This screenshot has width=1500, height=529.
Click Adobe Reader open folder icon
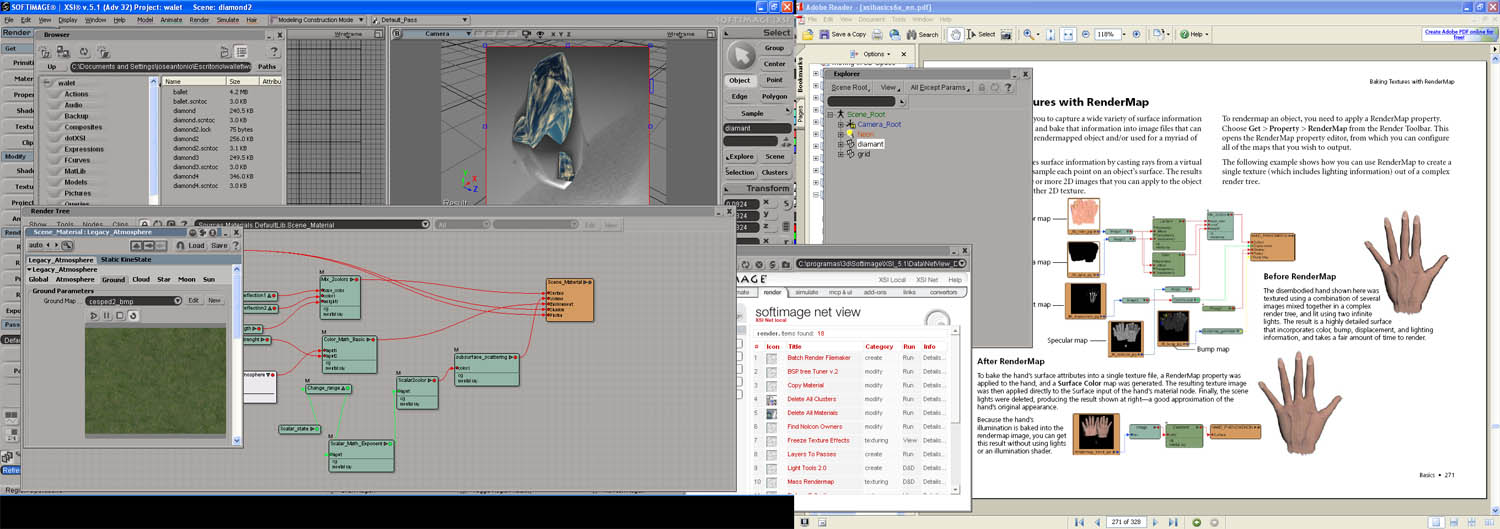tap(808, 34)
